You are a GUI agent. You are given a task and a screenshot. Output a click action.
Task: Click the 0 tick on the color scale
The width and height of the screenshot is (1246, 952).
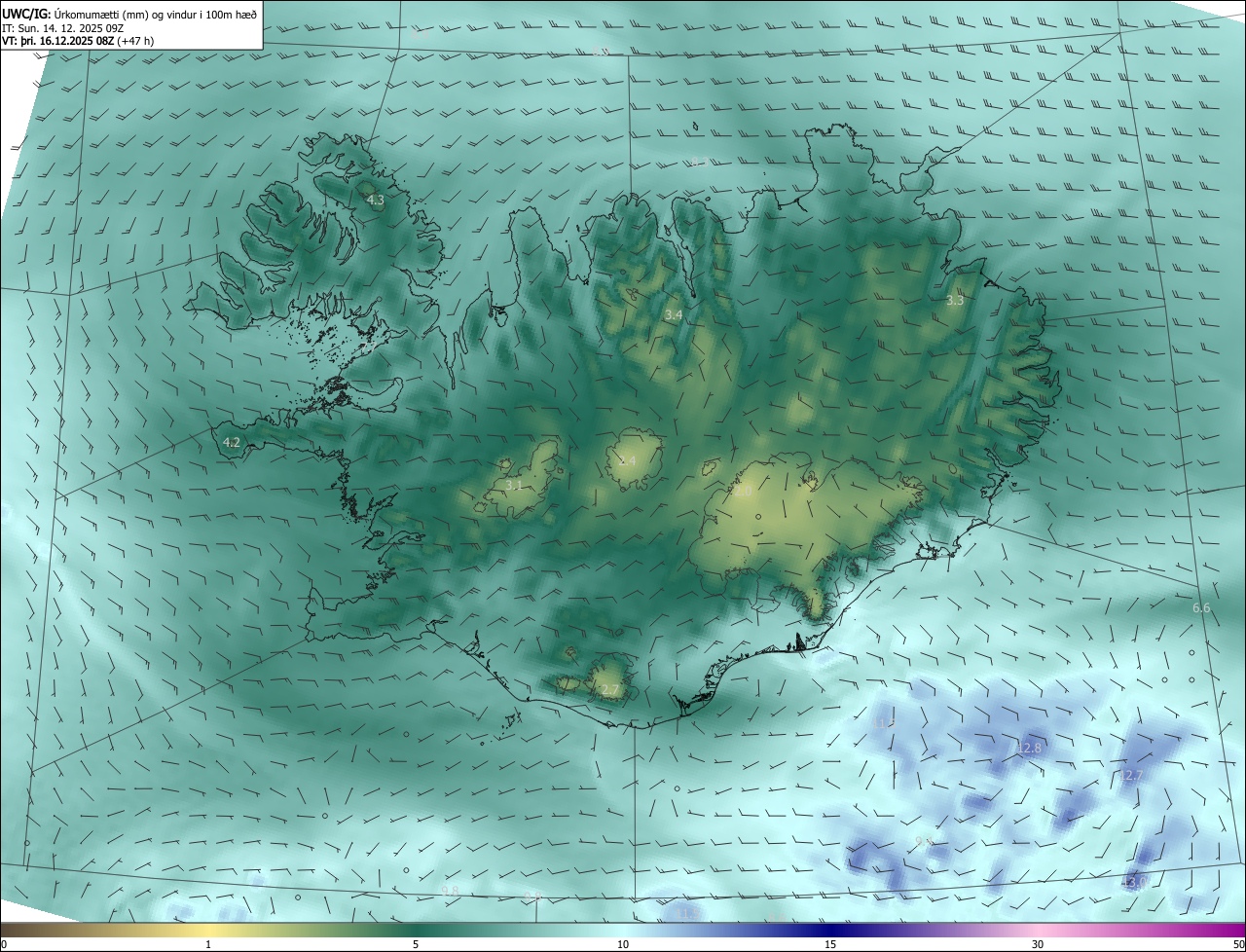[4, 944]
